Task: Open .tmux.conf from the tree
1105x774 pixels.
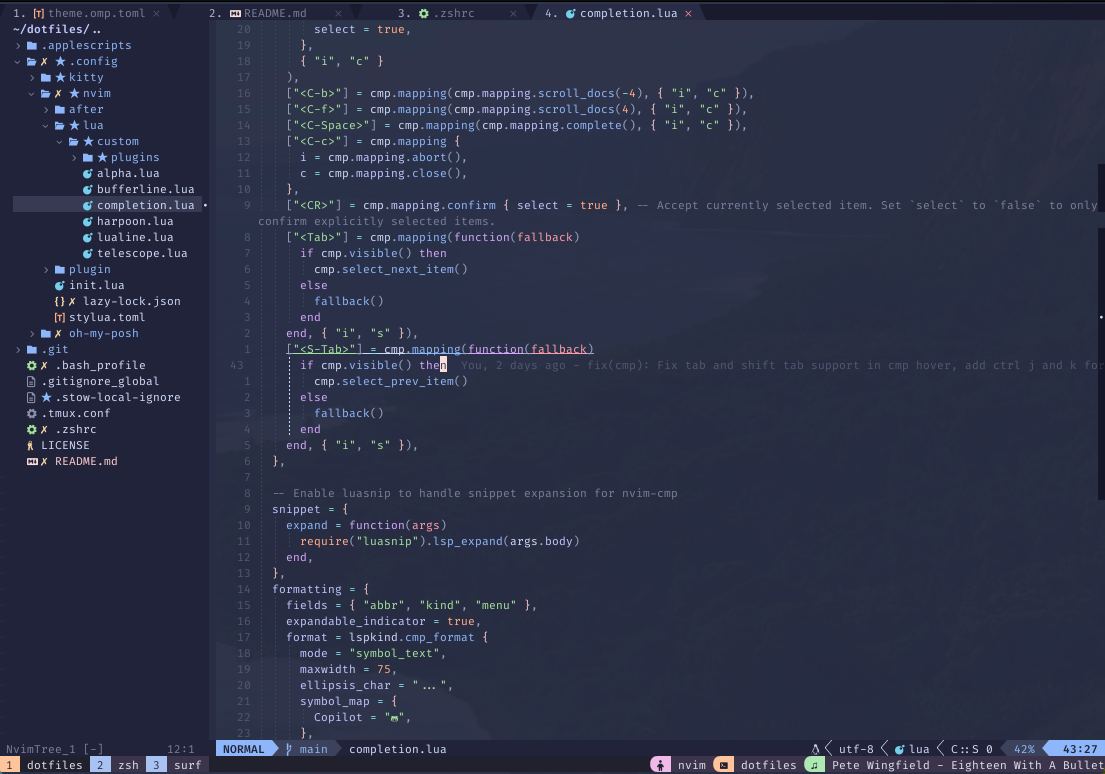Action: click(75, 413)
